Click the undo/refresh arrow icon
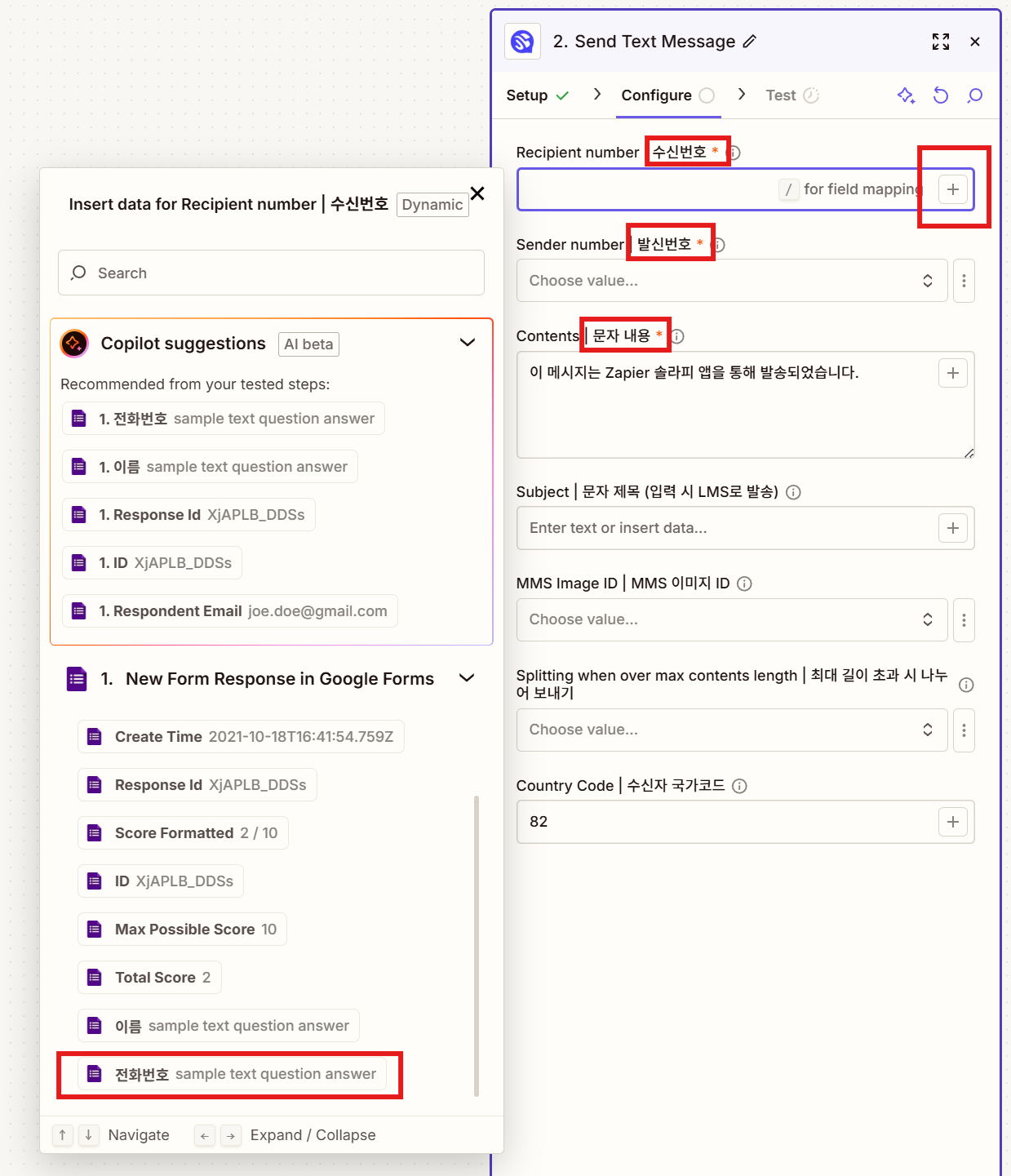Screen dimensions: 1011x1176 point(941,95)
